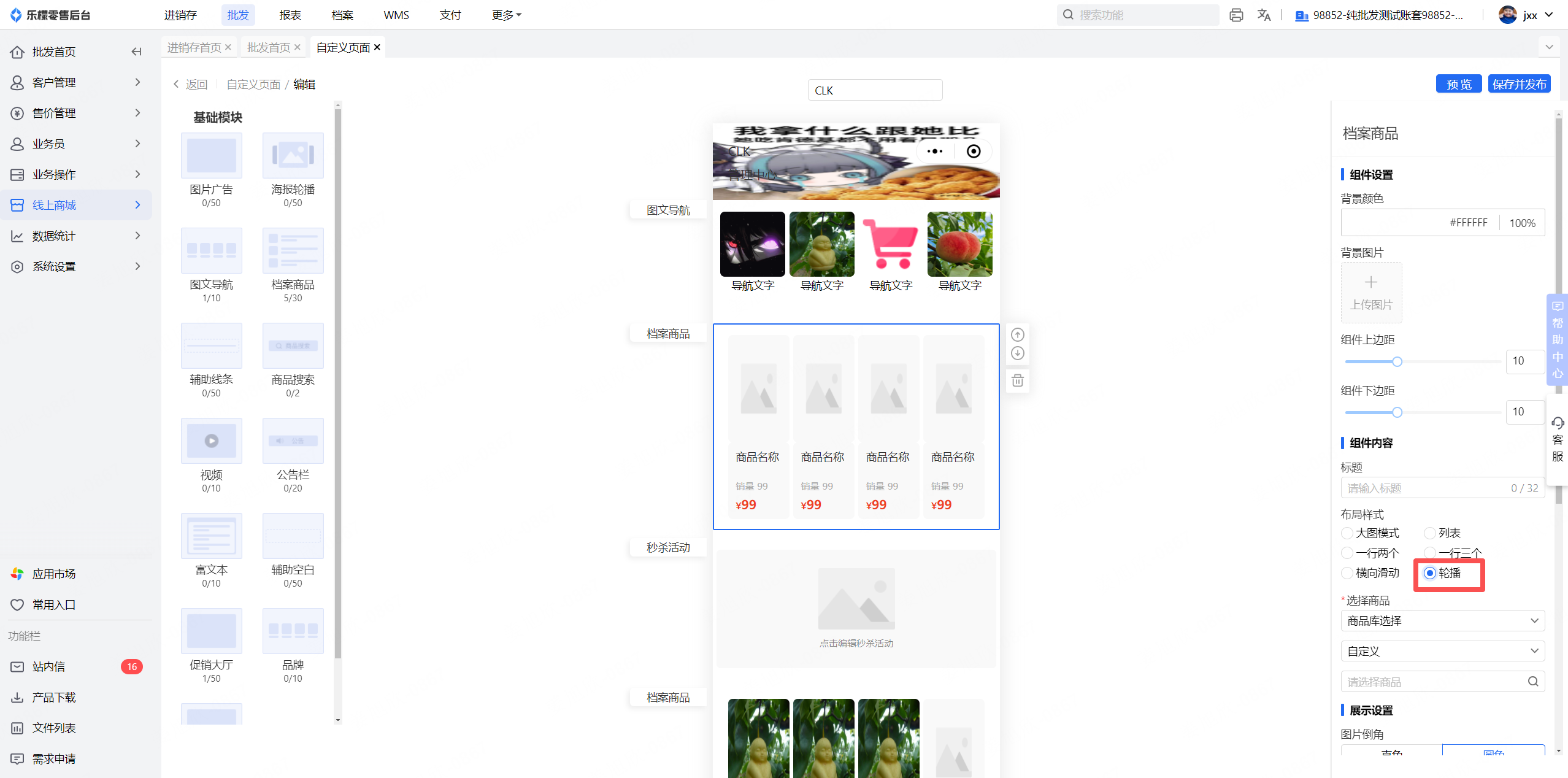This screenshot has width=1568, height=778.
Task: Add the 视频 video module
Action: [x=211, y=441]
